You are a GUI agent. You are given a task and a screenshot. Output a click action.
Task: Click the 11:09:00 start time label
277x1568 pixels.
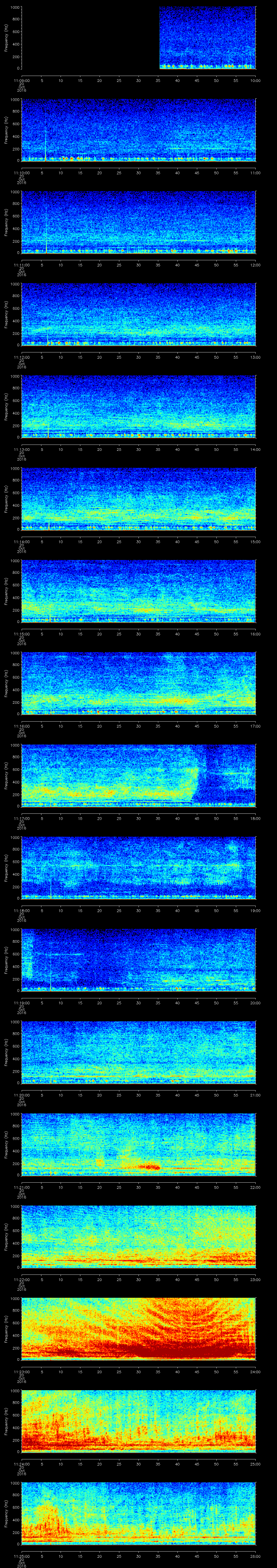tap(22, 80)
